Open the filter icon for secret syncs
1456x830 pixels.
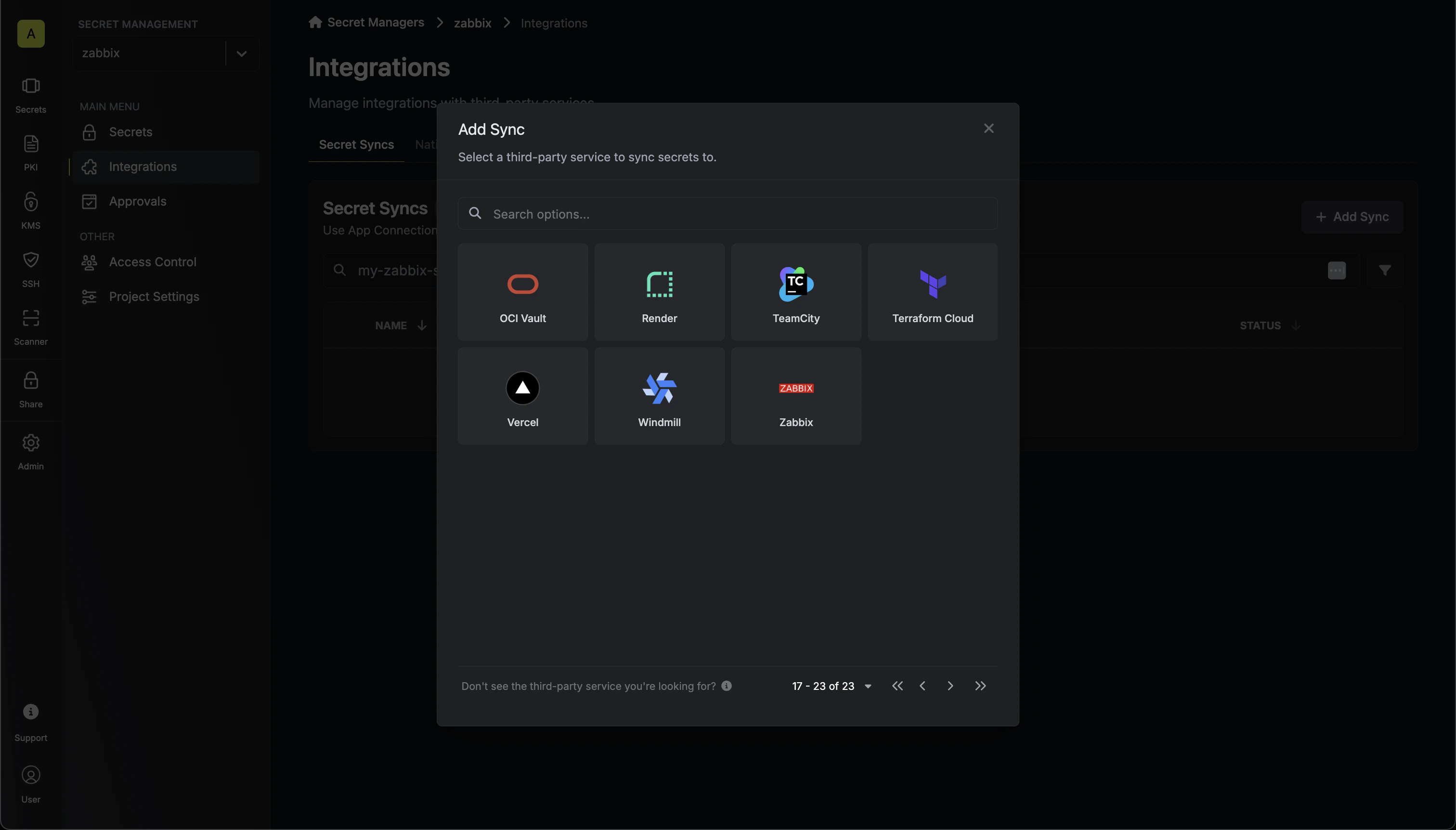point(1385,270)
